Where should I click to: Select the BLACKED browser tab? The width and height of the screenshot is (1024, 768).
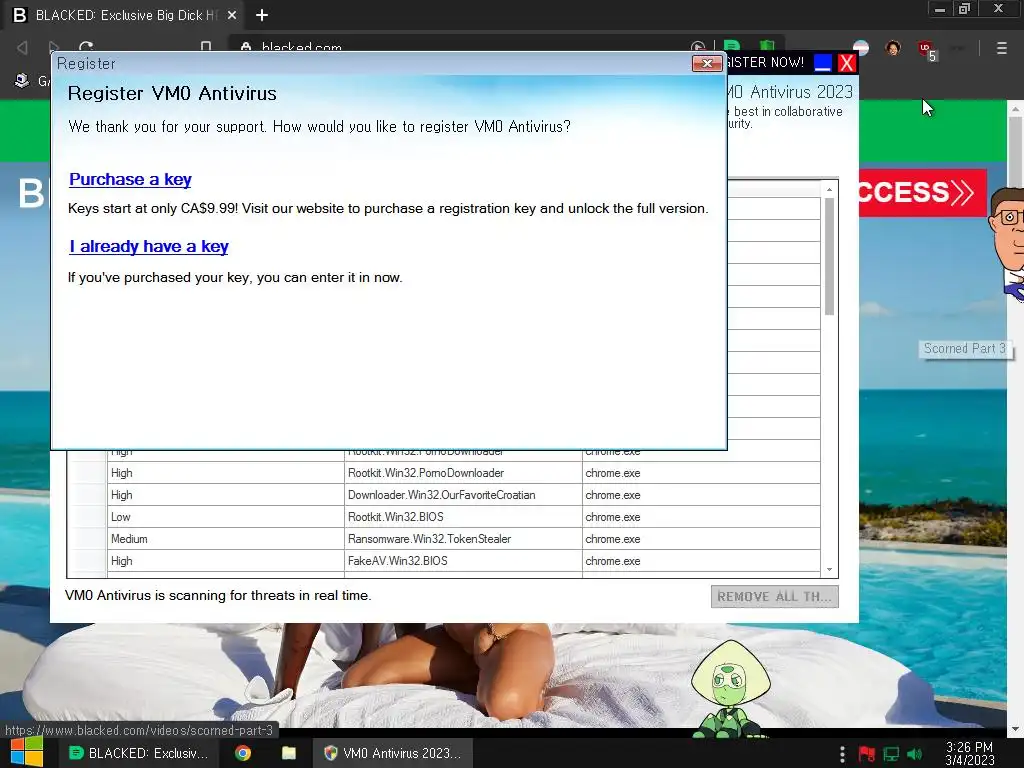click(124, 15)
